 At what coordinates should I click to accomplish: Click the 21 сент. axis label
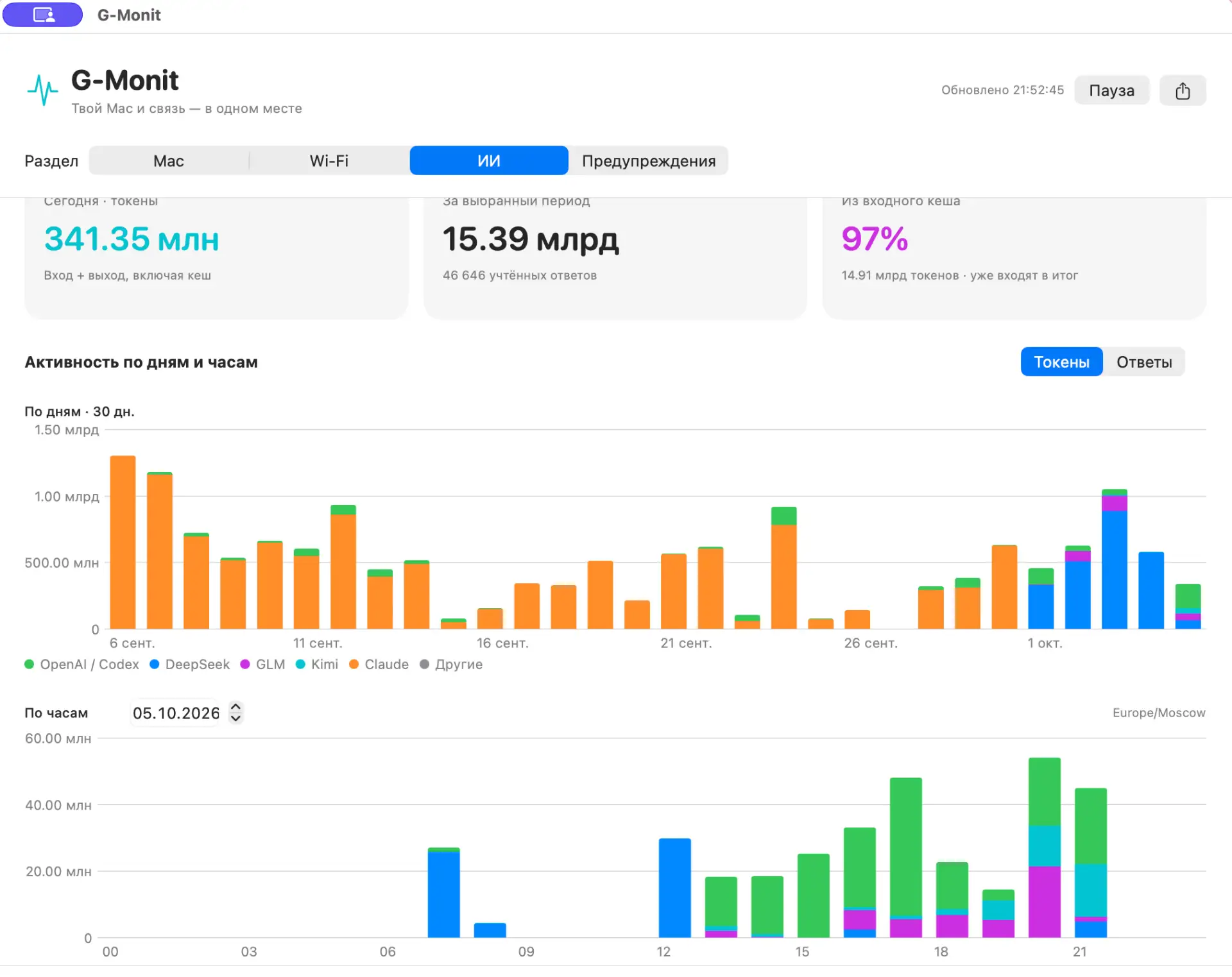click(x=686, y=643)
